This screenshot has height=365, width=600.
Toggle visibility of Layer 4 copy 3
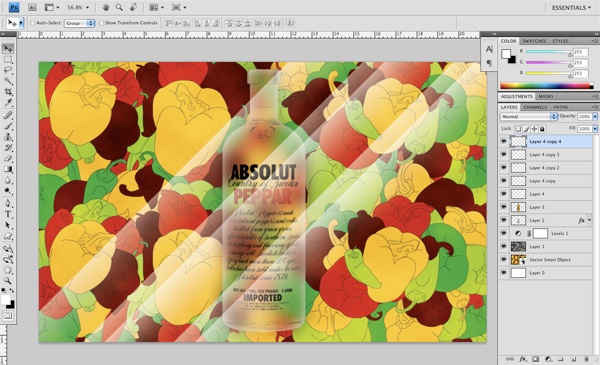(x=504, y=155)
